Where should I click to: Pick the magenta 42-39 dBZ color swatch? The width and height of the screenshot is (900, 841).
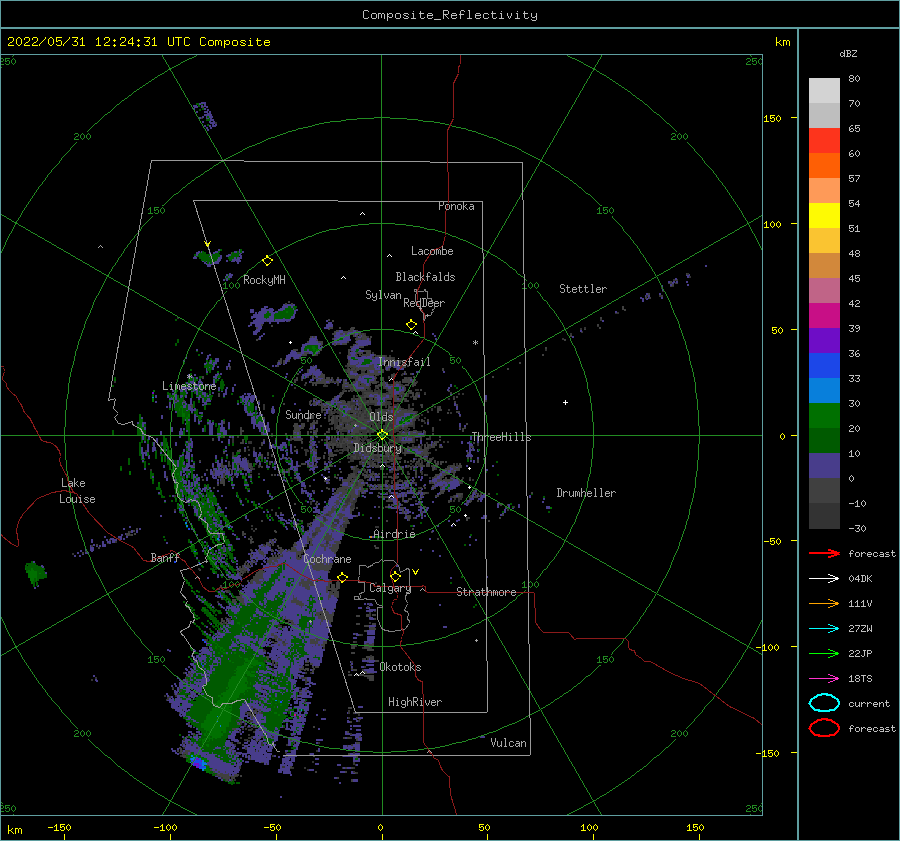point(824,316)
